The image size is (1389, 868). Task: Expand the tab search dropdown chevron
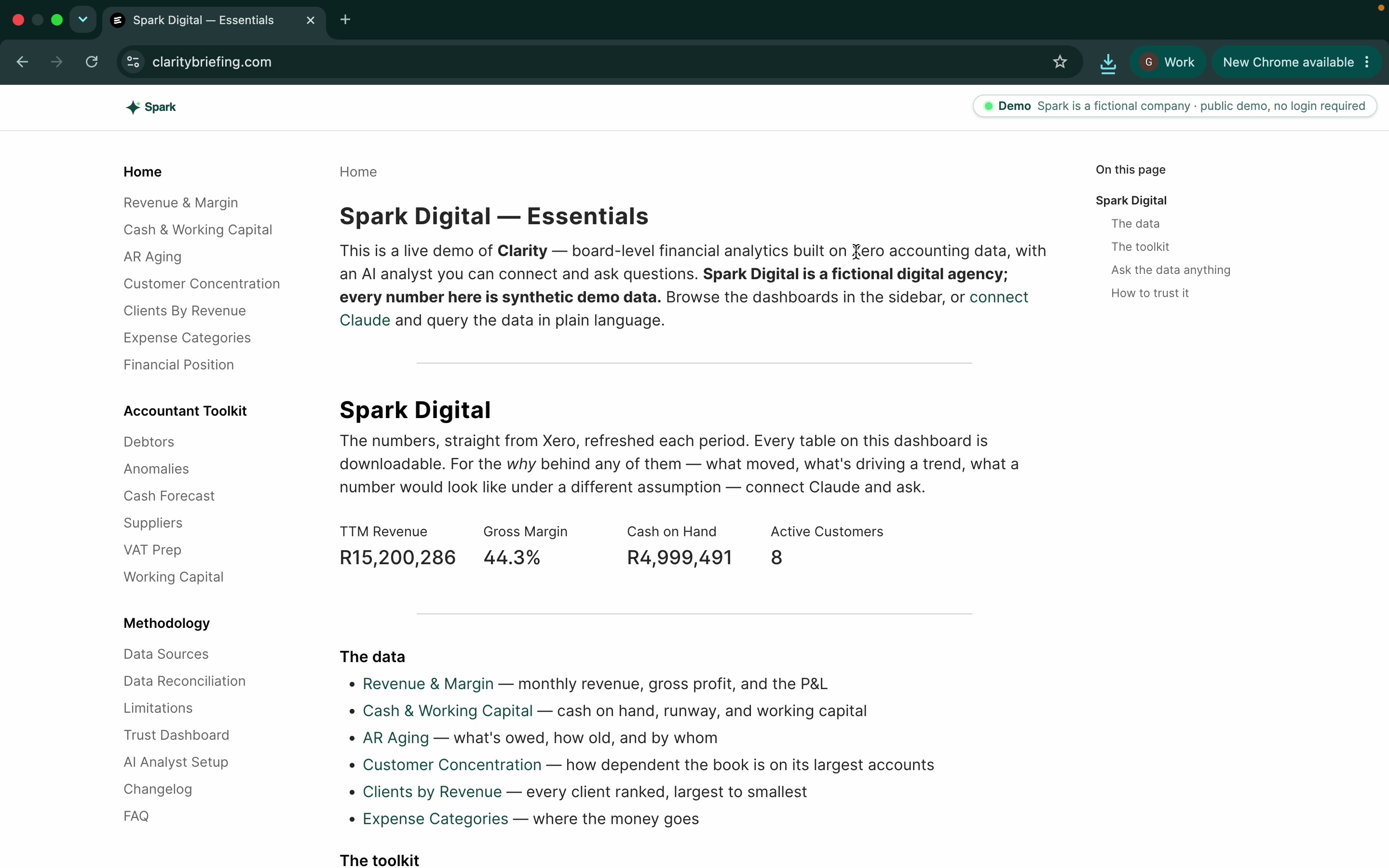point(82,20)
